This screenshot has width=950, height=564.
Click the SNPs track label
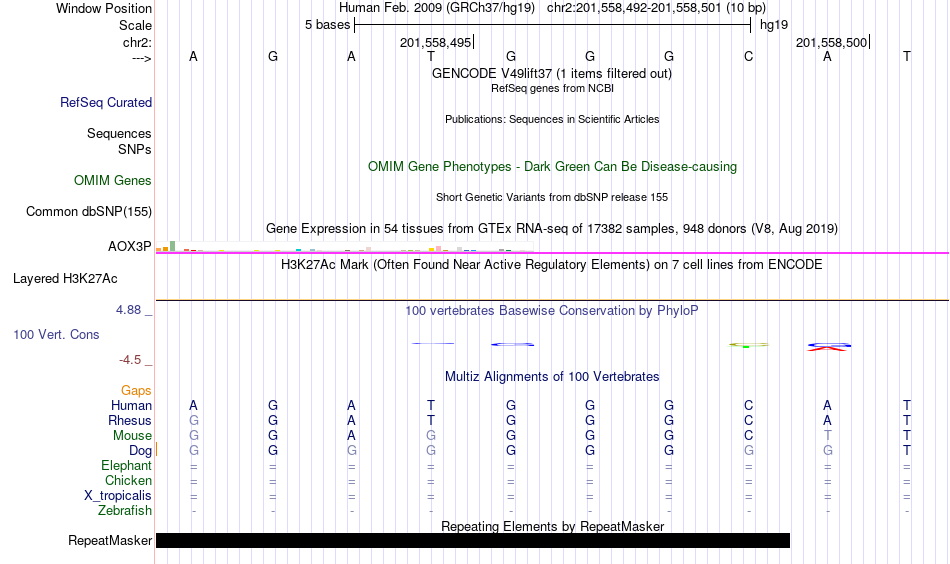135,149
